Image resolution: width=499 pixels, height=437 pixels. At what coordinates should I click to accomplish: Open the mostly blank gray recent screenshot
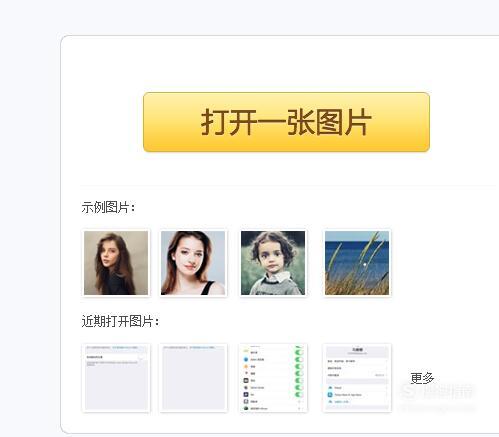pos(194,378)
